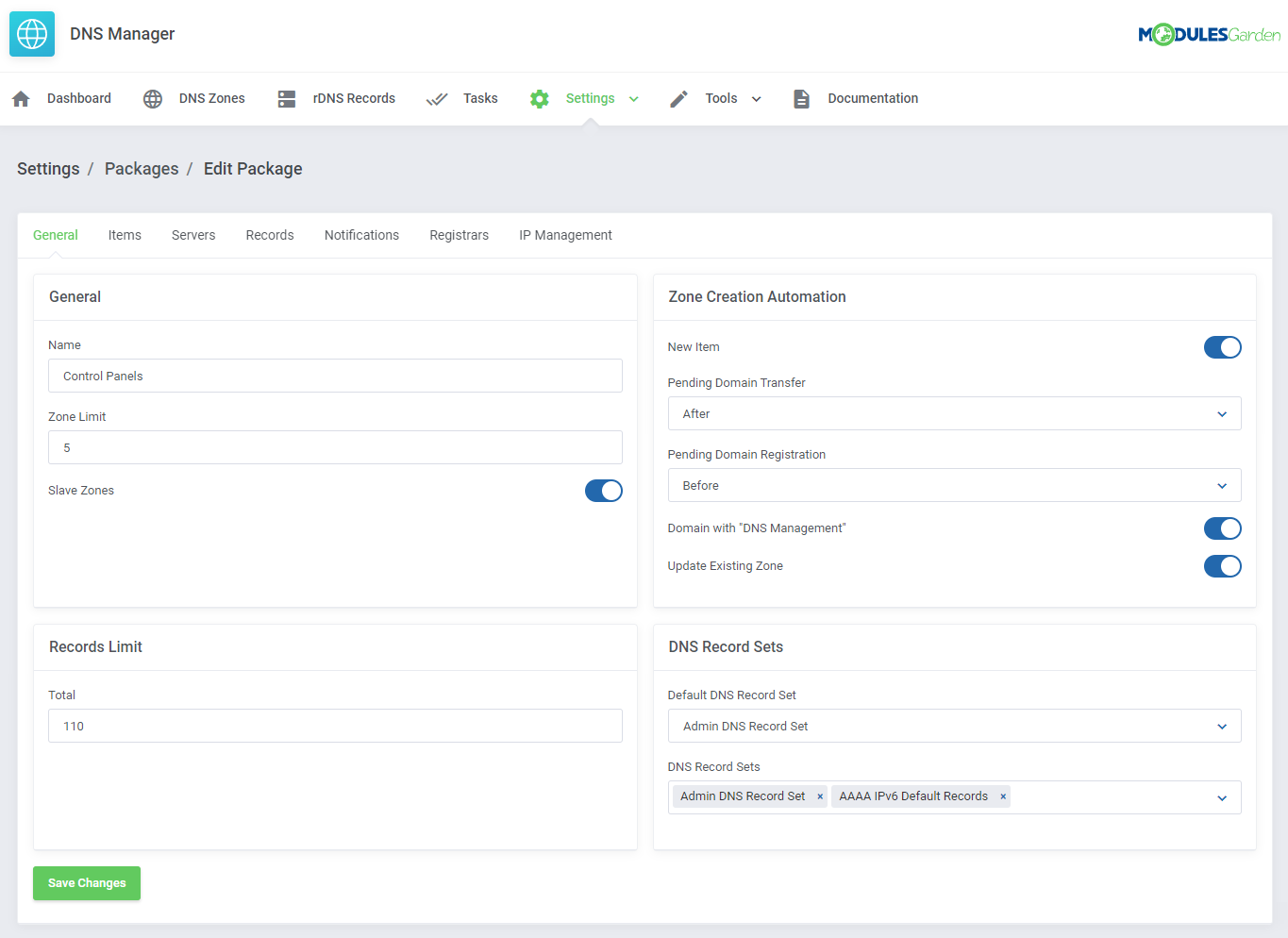Screen dimensions: 1288x938
Task: Turn off Domain with "DNS Management" toggle
Action: (1223, 528)
